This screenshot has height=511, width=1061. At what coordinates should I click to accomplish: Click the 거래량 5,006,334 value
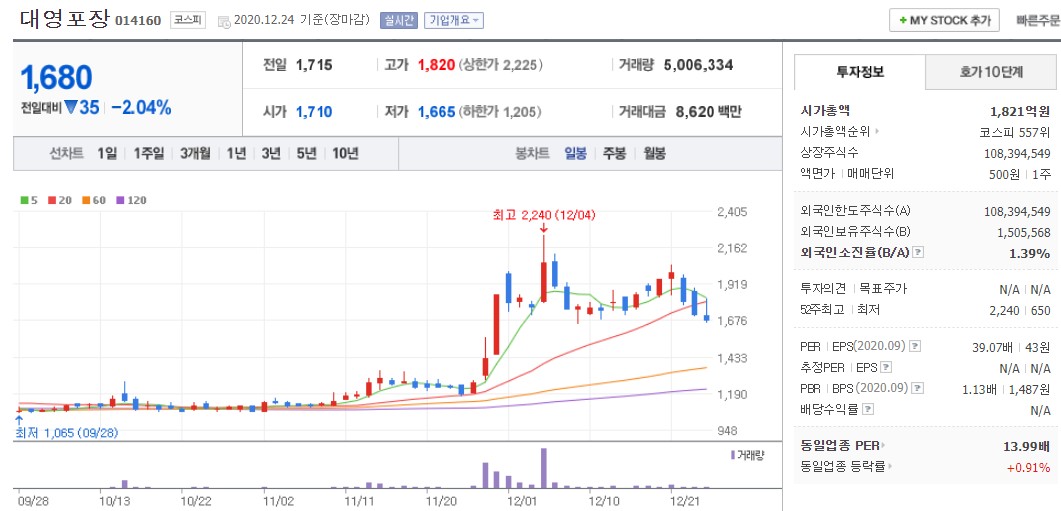pyautogui.click(x=698, y=66)
